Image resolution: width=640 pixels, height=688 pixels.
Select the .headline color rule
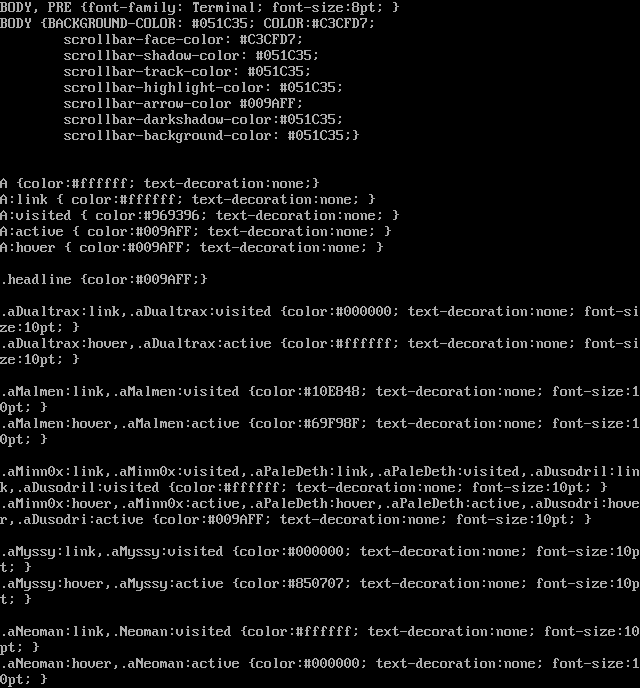click(104, 280)
